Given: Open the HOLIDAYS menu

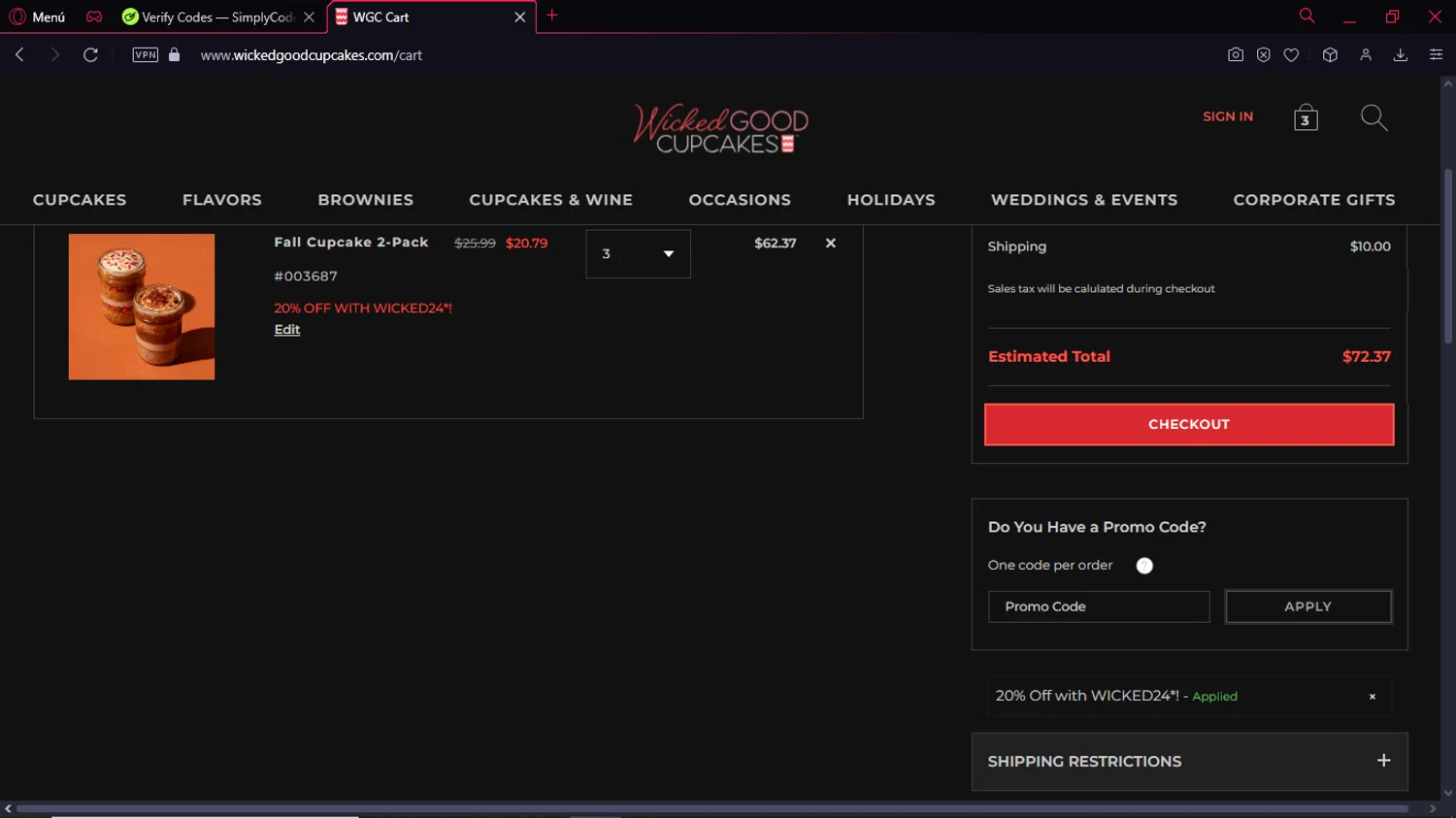Looking at the screenshot, I should [891, 200].
